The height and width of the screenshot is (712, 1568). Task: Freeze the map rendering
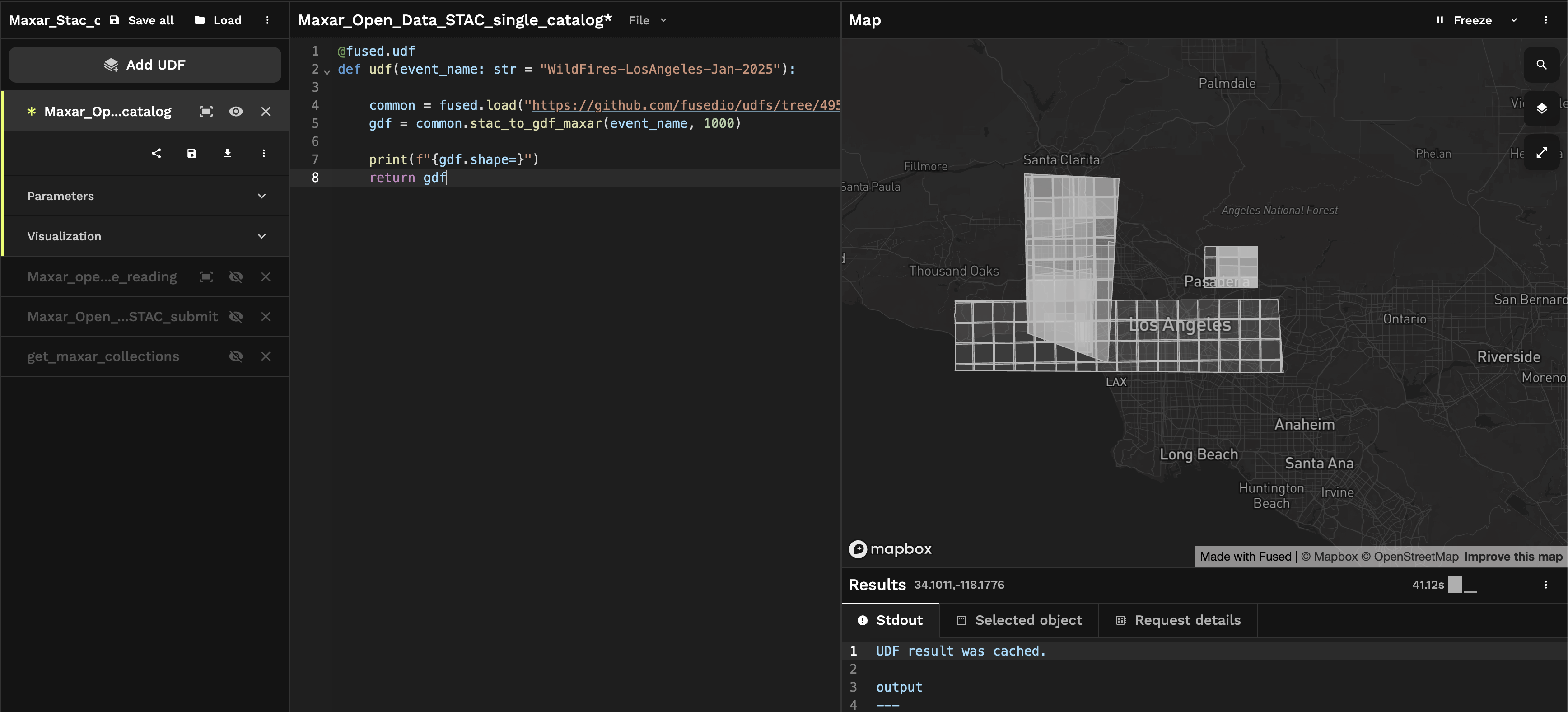click(1463, 20)
